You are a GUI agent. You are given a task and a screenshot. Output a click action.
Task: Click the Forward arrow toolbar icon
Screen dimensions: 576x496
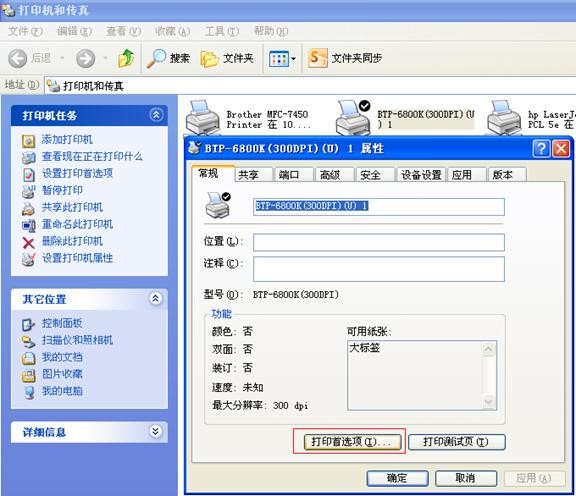(86, 58)
